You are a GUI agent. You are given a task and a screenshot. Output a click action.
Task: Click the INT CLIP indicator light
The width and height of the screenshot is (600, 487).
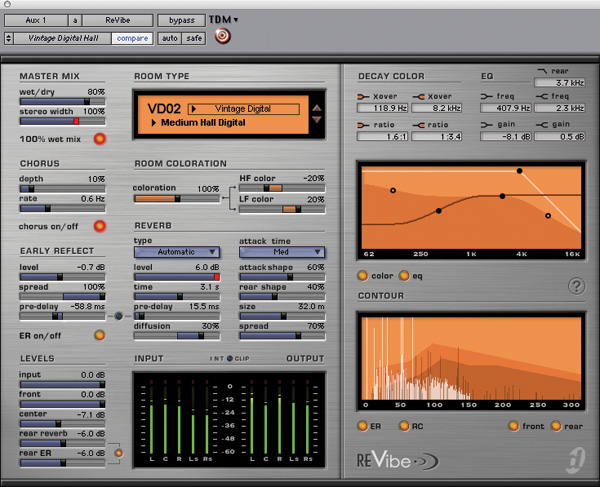point(230,358)
